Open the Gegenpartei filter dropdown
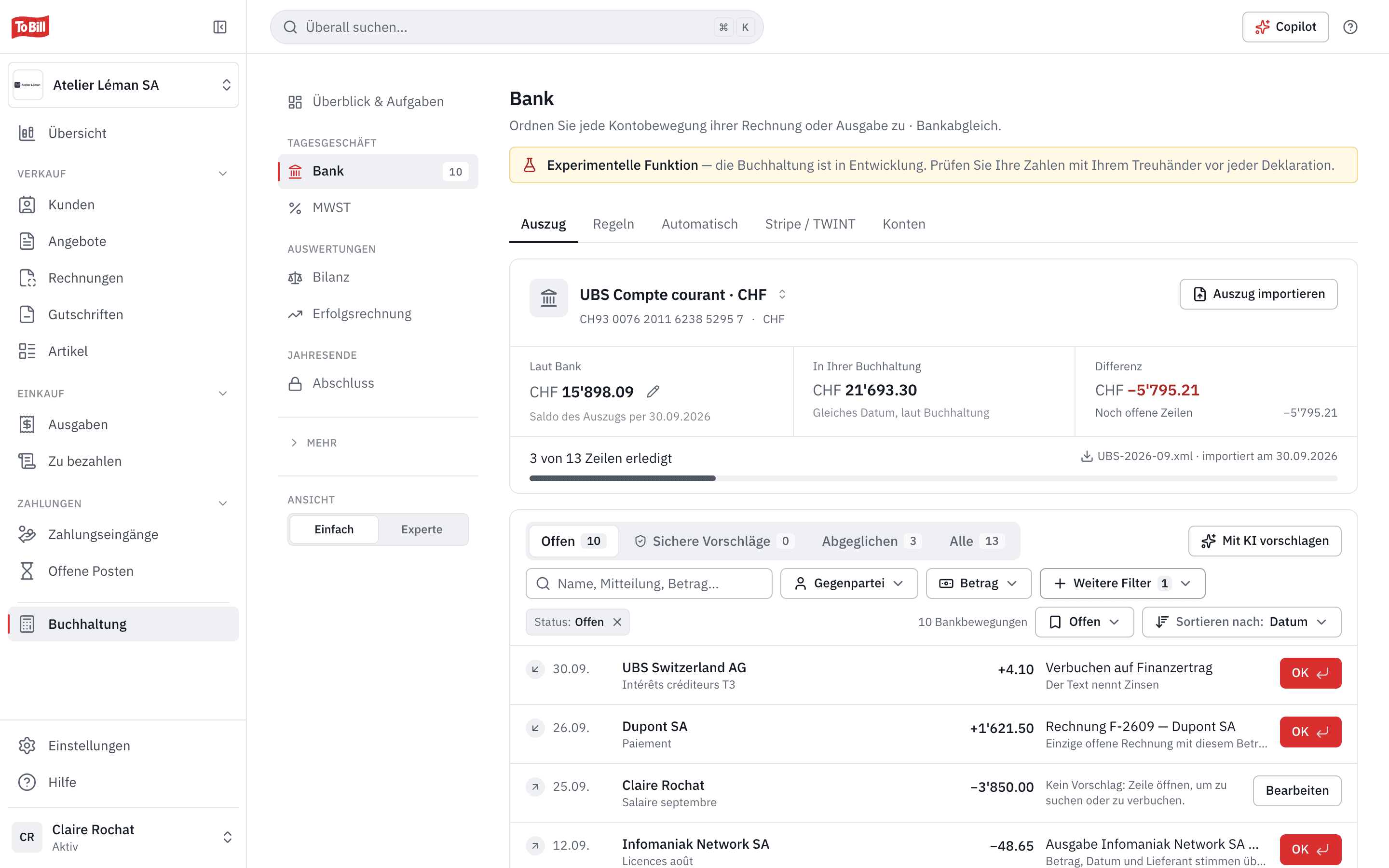1389x868 pixels. (x=849, y=583)
